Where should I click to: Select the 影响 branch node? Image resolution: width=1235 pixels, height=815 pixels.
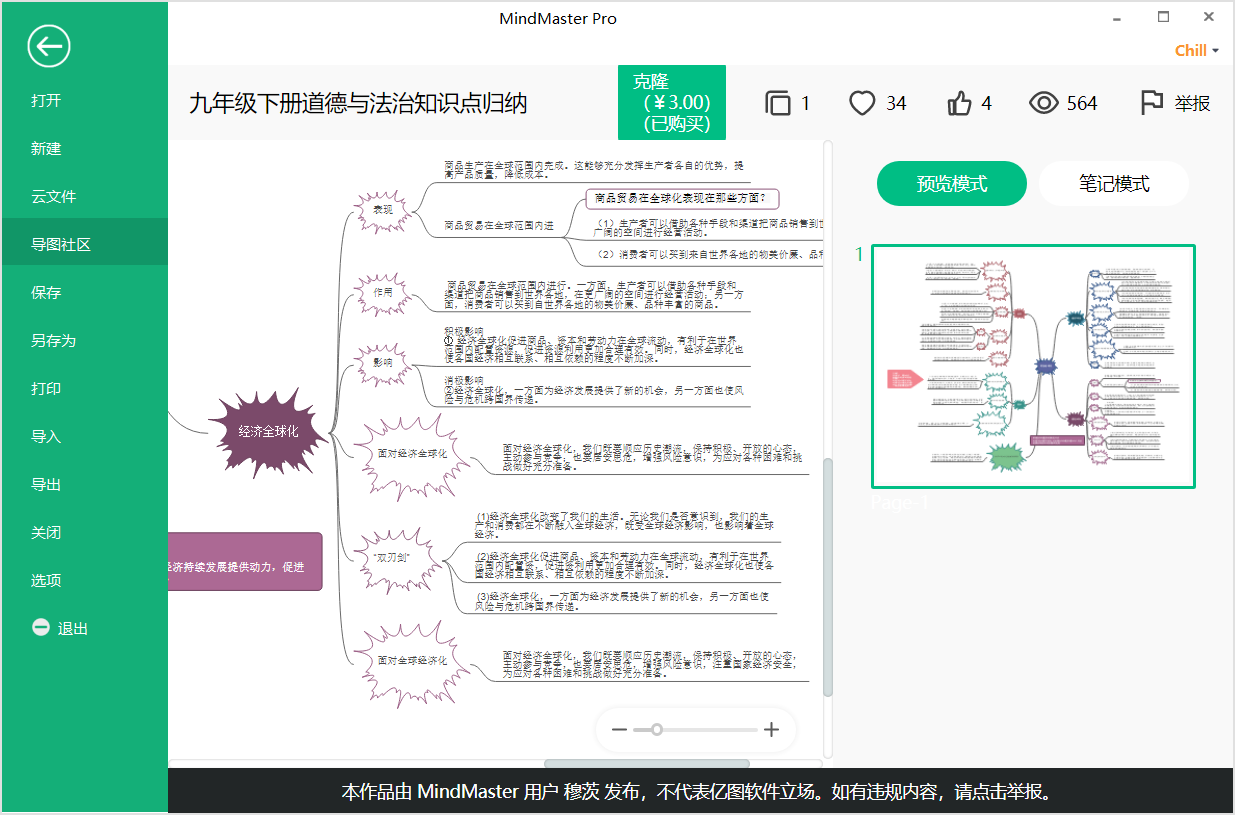click(x=382, y=362)
